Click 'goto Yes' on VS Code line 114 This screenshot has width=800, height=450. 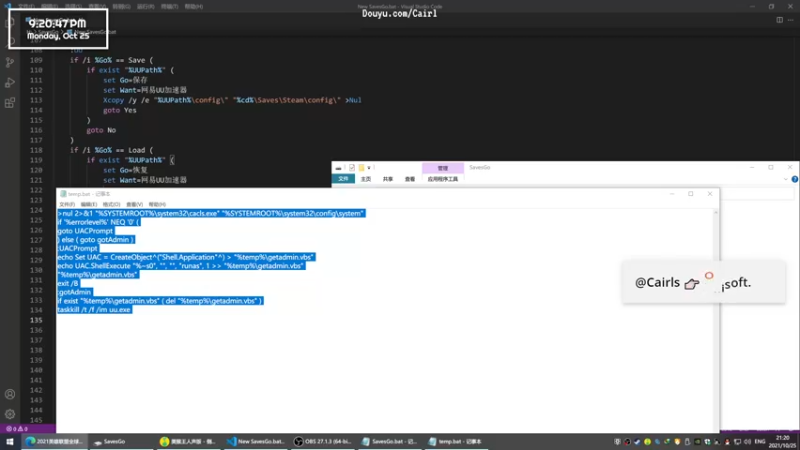(x=119, y=110)
